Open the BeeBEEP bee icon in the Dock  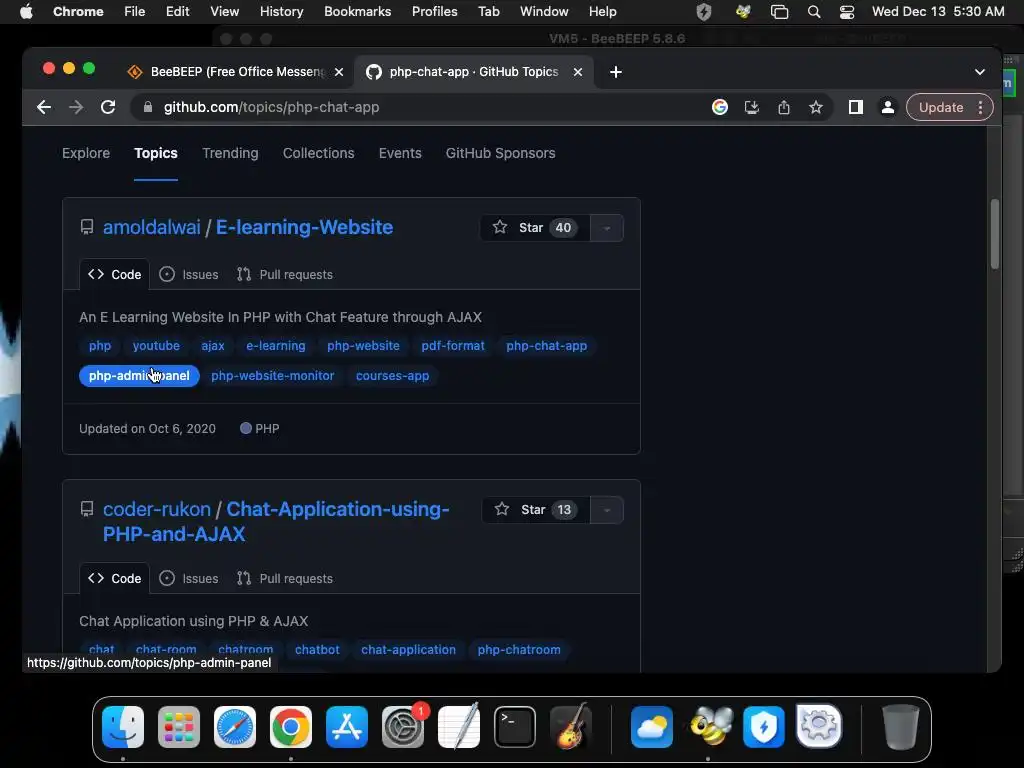coord(709,727)
